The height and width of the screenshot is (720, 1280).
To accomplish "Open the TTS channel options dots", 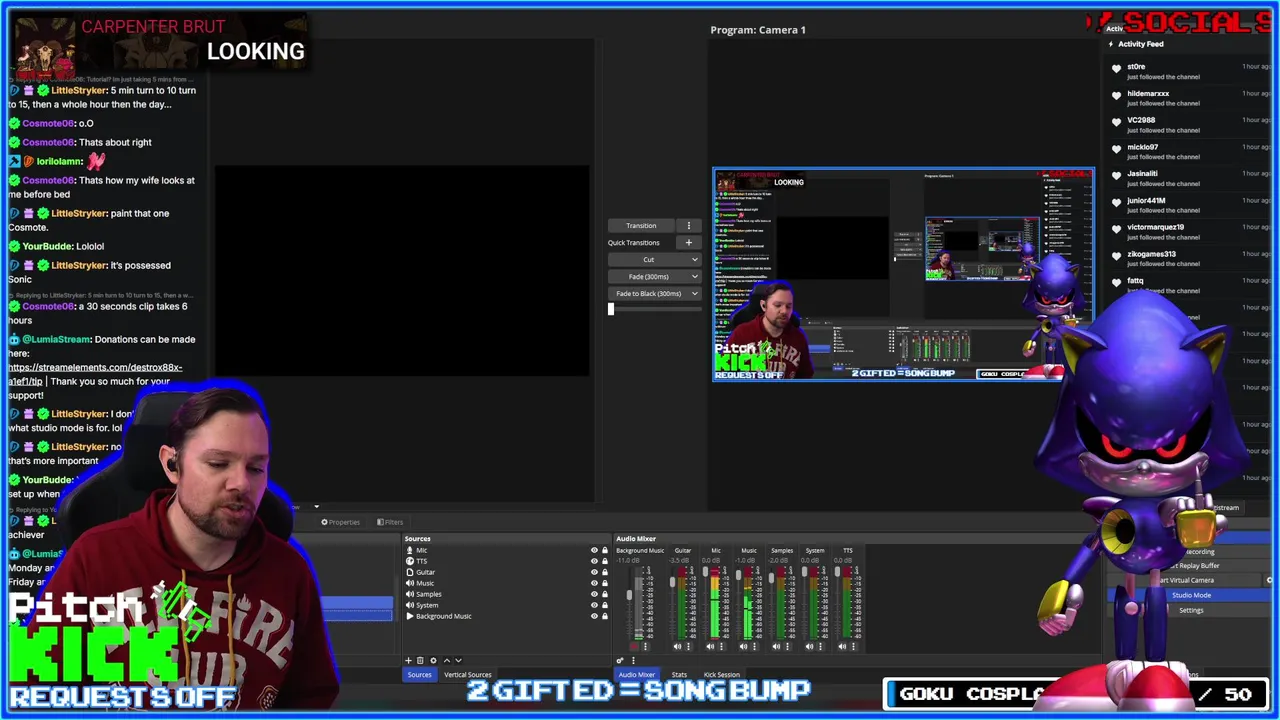I will click(853, 647).
